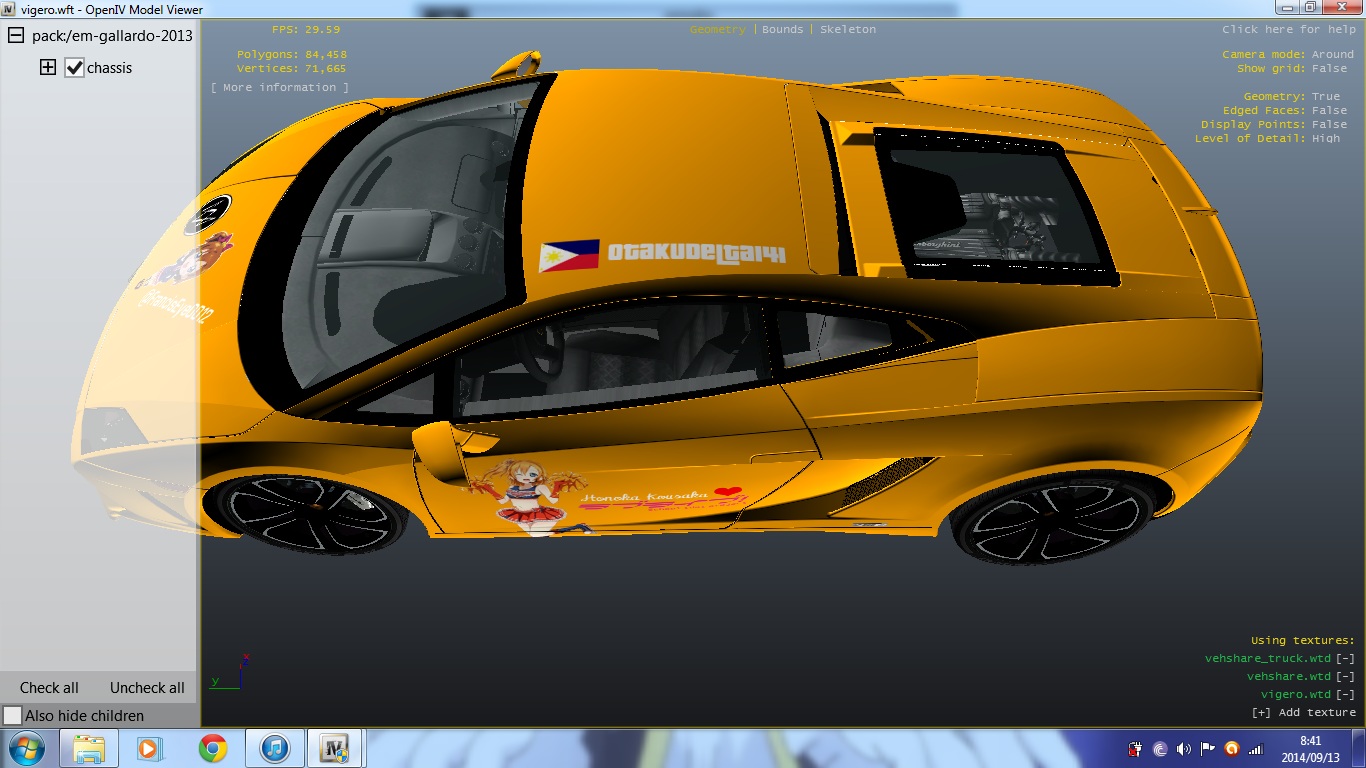Switch to the Bounds view tab
This screenshot has width=1366, height=768.
point(783,29)
